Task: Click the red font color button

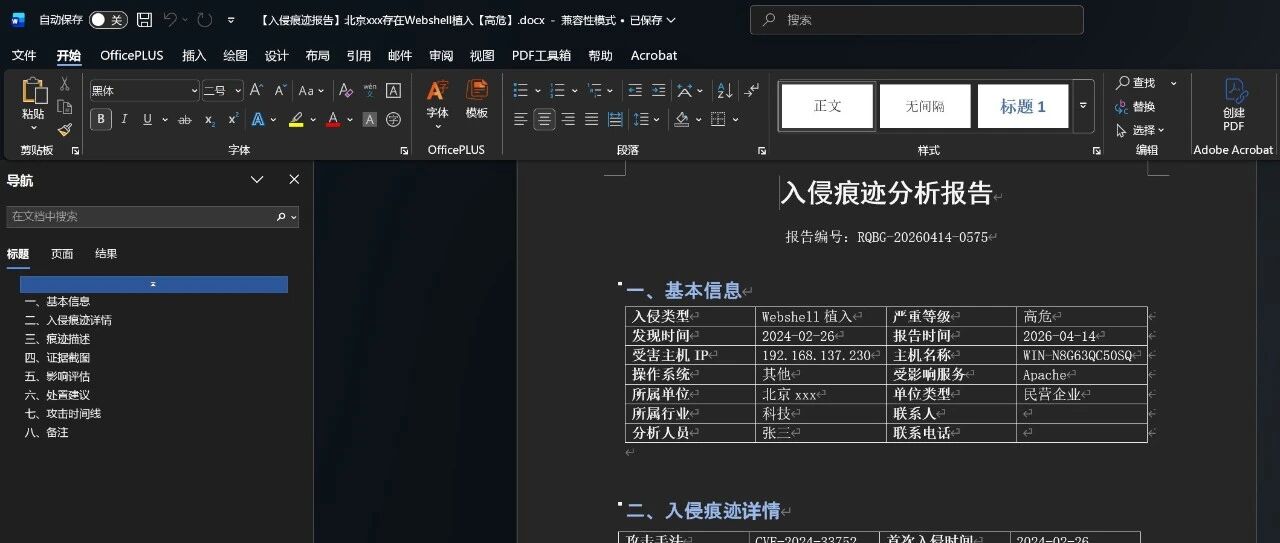Action: pos(333,120)
